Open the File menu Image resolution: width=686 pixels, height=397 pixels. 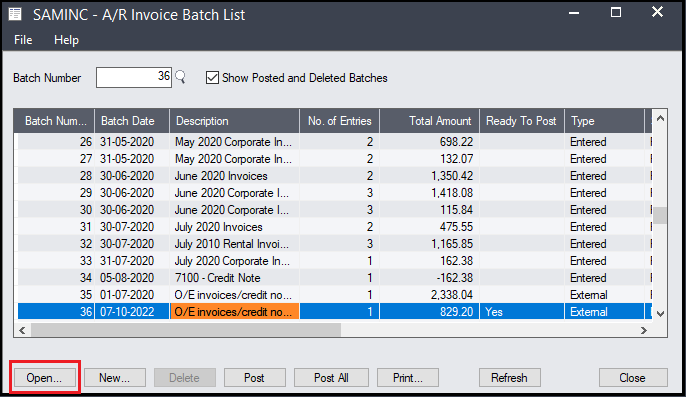point(23,40)
